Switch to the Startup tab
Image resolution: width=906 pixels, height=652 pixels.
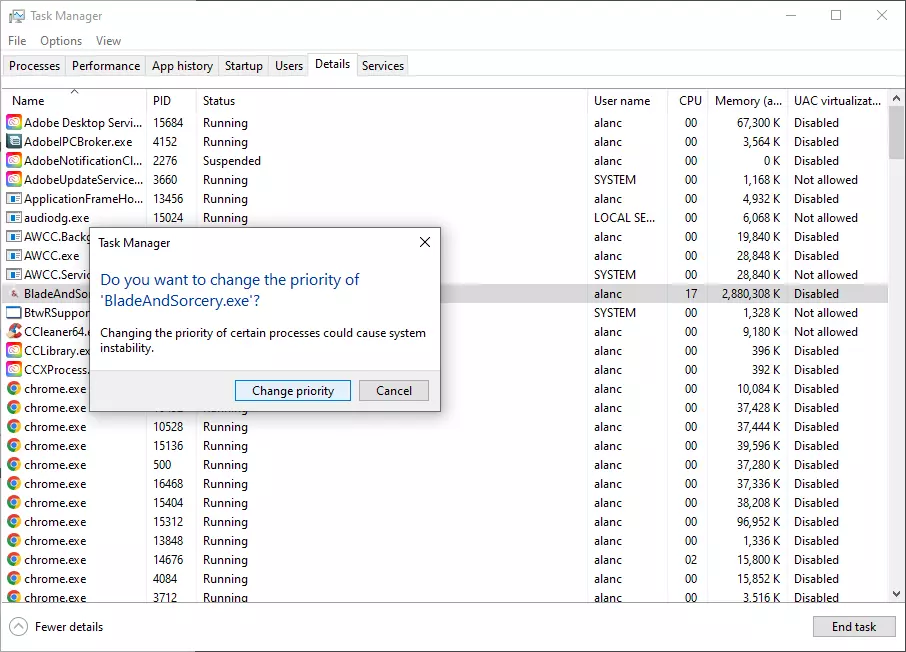tap(243, 66)
